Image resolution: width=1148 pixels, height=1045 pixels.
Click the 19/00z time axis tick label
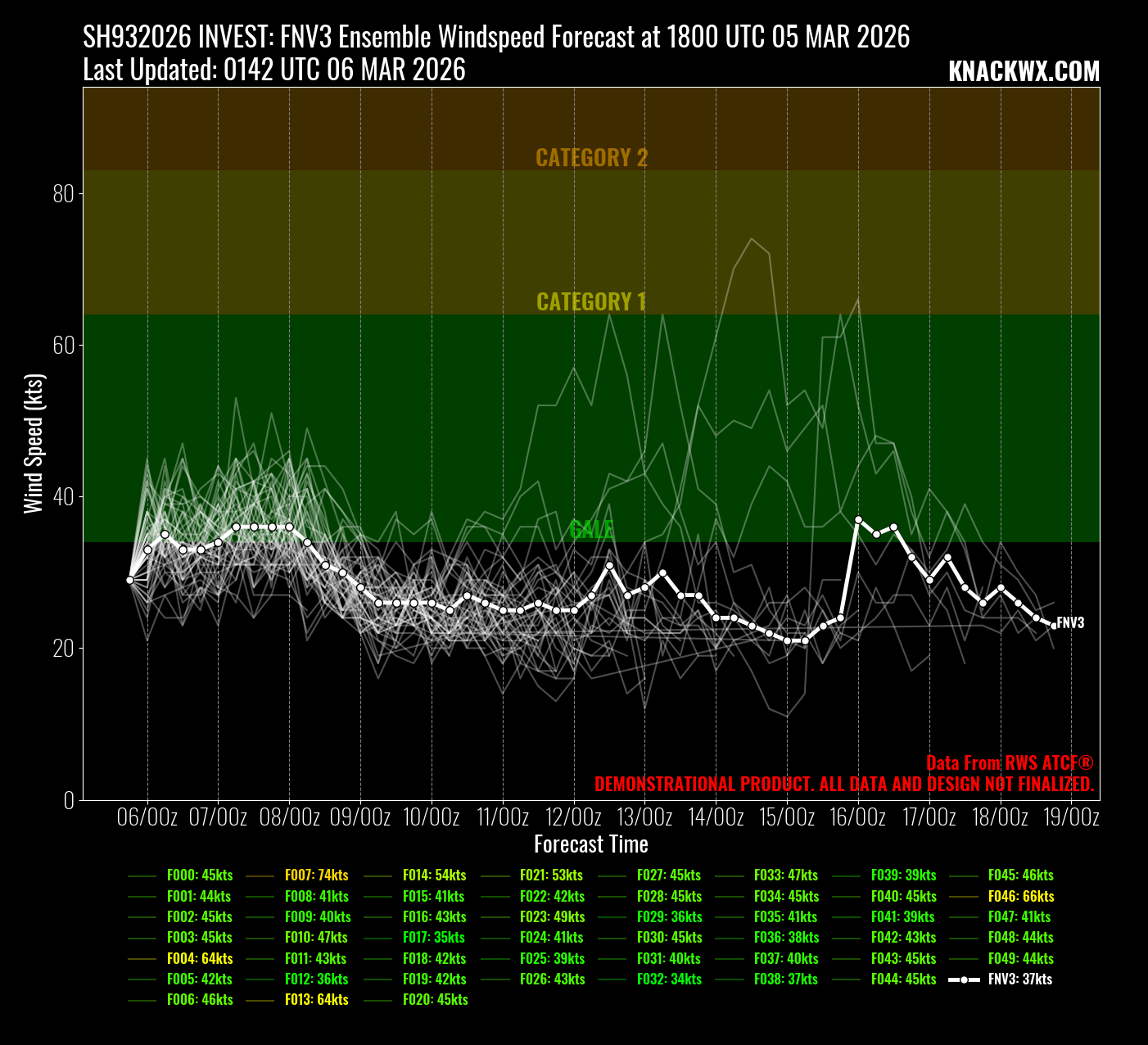click(x=1071, y=817)
